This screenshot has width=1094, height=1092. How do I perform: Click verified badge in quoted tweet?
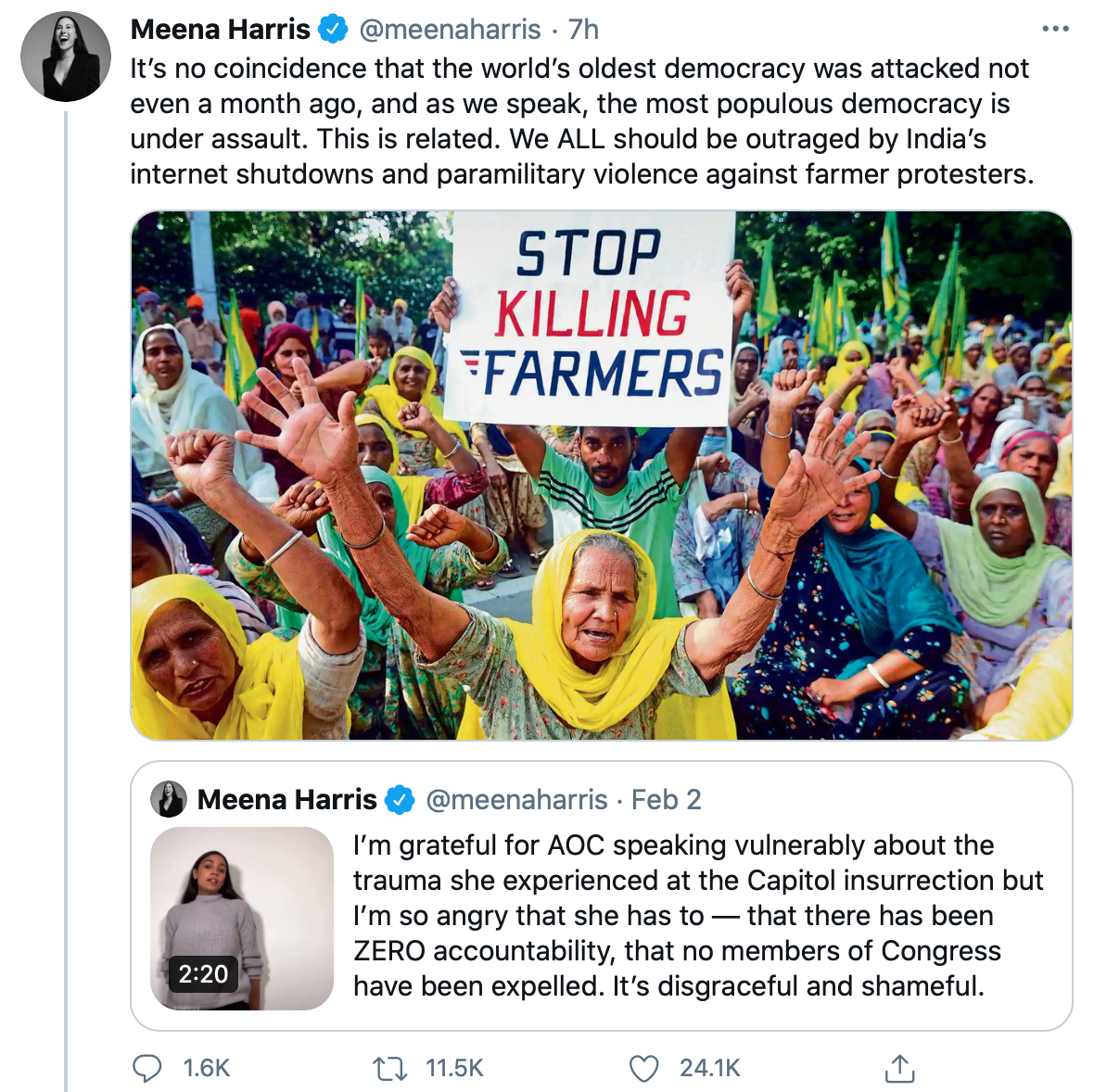(400, 799)
